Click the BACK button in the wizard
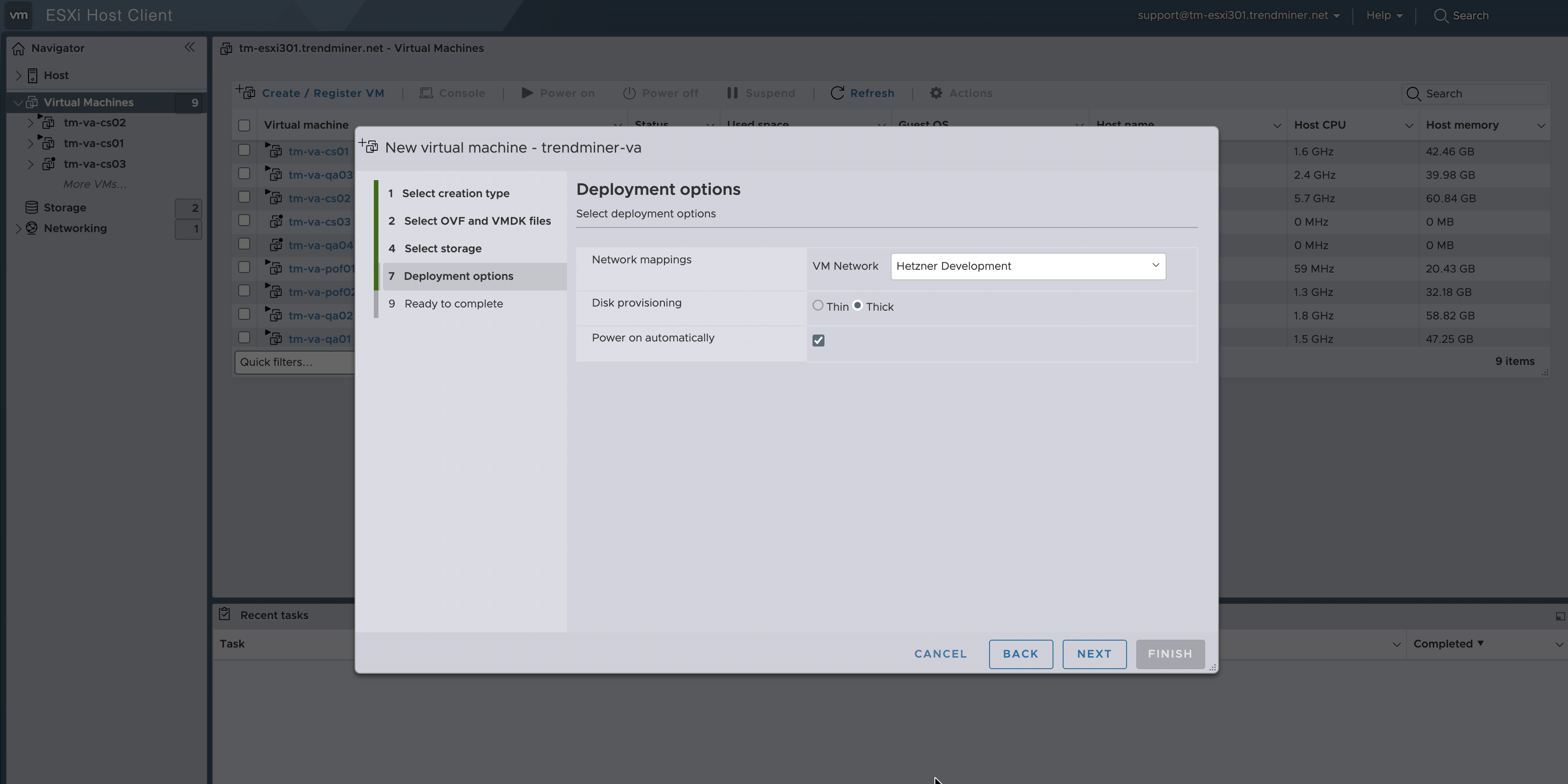 pyautogui.click(x=1020, y=654)
